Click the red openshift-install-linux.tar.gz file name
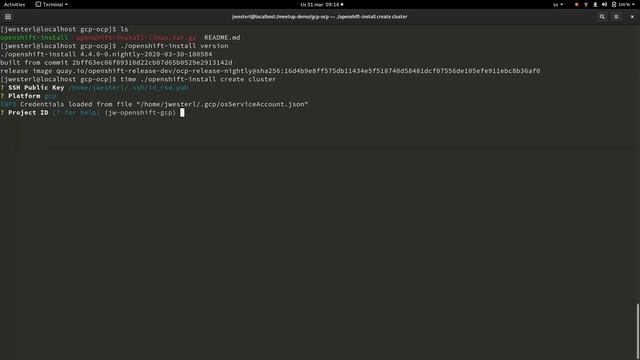This screenshot has height=360, width=640. (x=136, y=38)
